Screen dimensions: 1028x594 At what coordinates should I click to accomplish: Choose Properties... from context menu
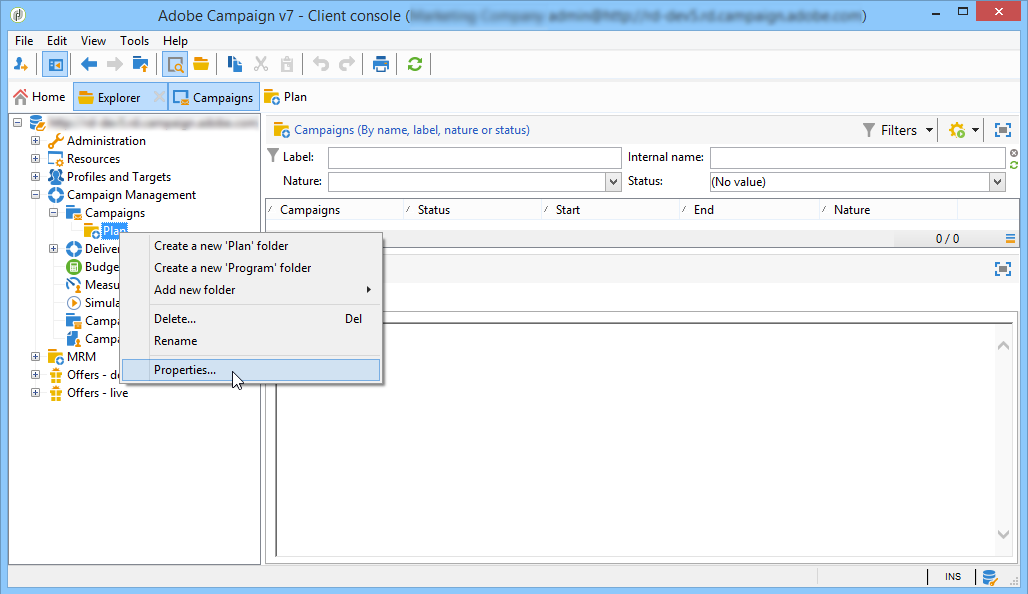pos(251,370)
